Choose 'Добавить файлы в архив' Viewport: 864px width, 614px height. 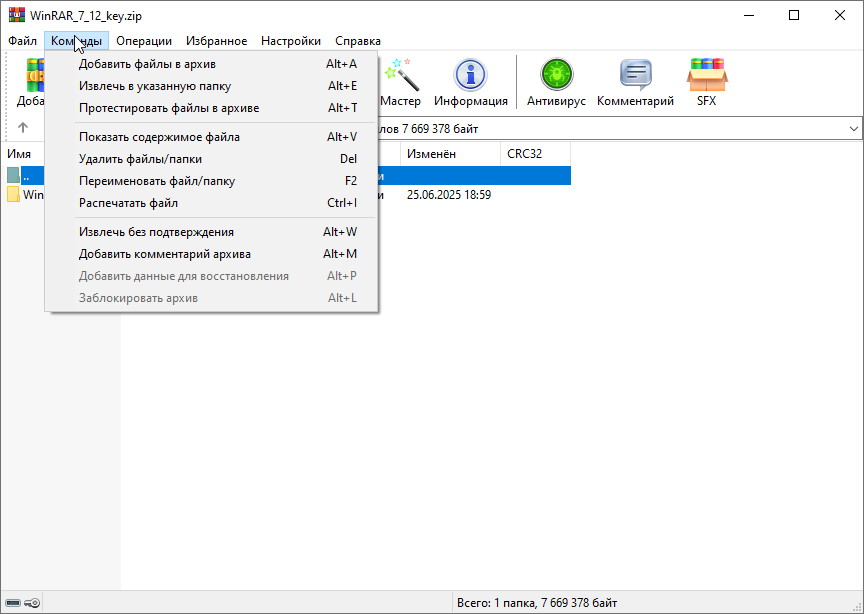tap(212, 64)
